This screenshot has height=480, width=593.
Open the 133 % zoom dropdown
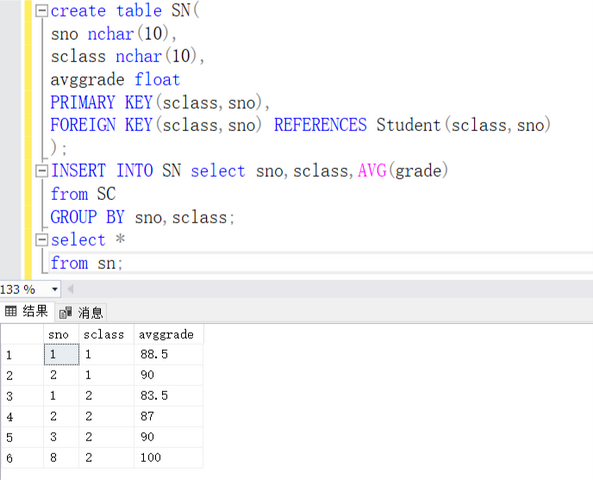(55, 290)
